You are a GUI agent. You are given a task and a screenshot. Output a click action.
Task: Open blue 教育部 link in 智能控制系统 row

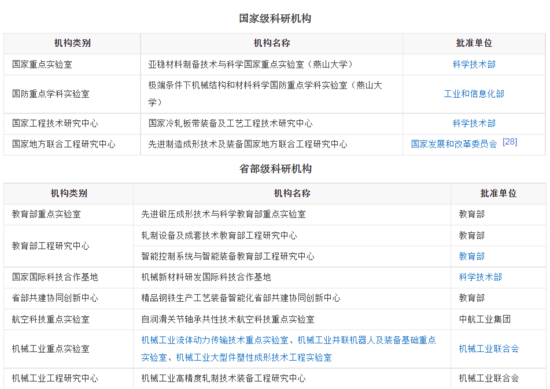(x=471, y=256)
